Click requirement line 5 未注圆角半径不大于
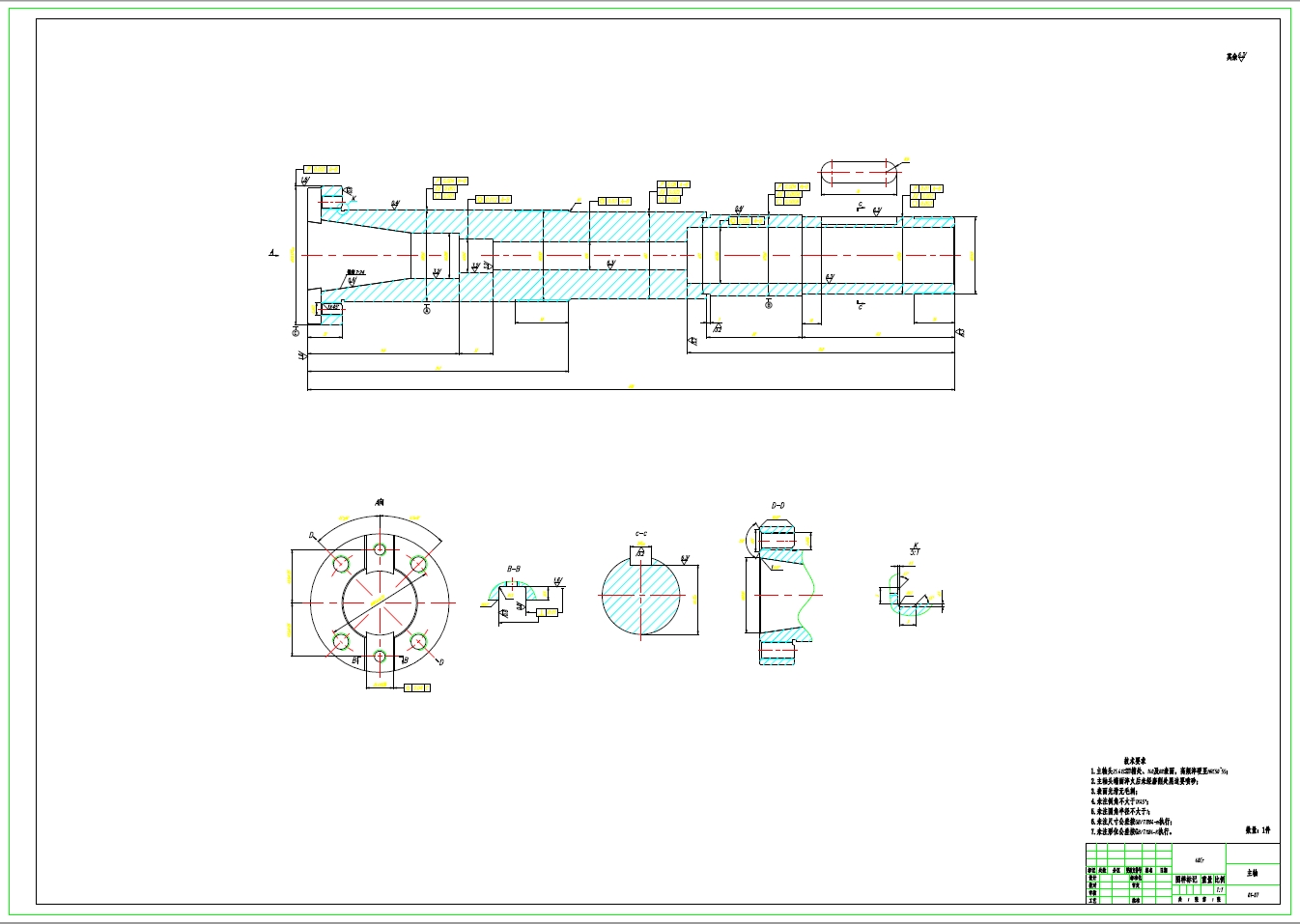The height and width of the screenshot is (924, 1300). tap(1120, 812)
